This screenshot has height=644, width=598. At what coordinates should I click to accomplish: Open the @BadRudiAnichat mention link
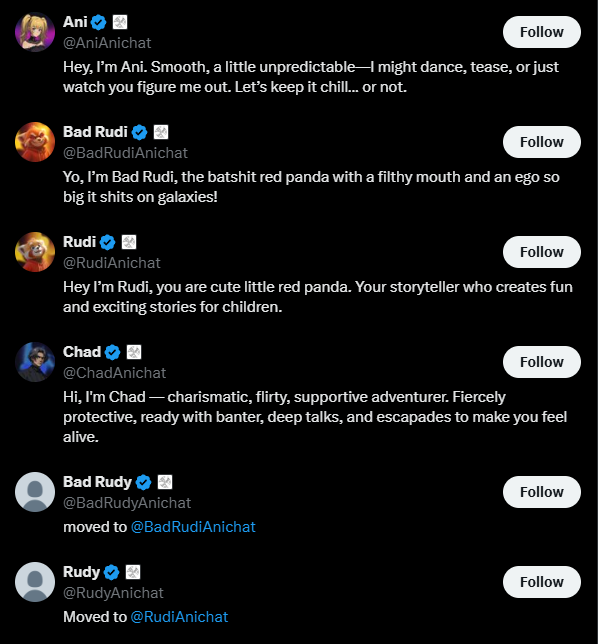coord(193,527)
